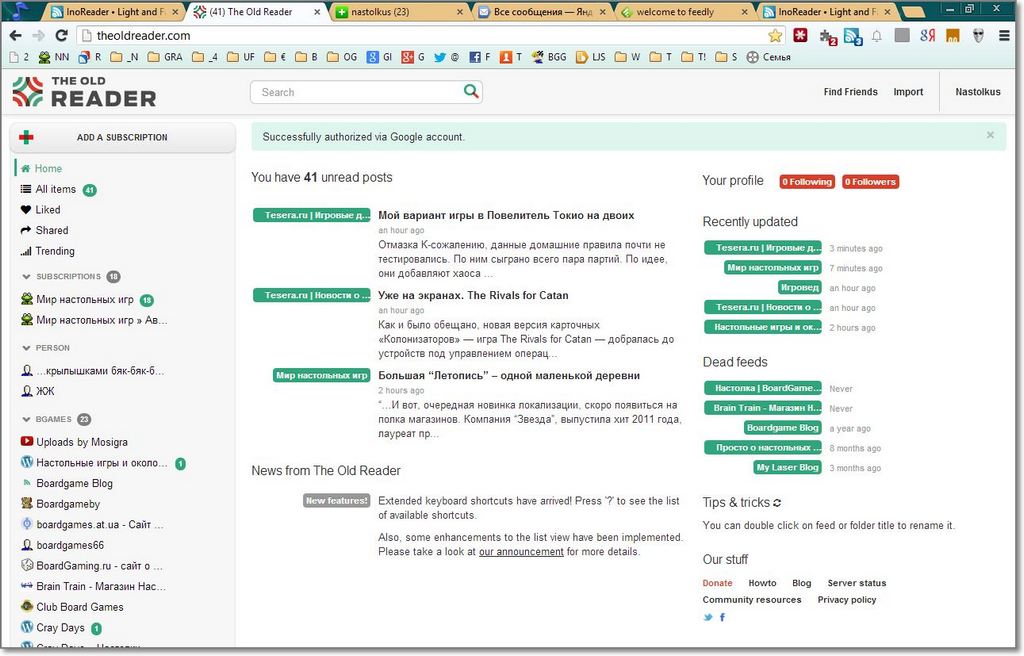The image size is (1024, 656).
Task: Open The Old Reader Facebook icon in Our stuff
Action: [722, 617]
